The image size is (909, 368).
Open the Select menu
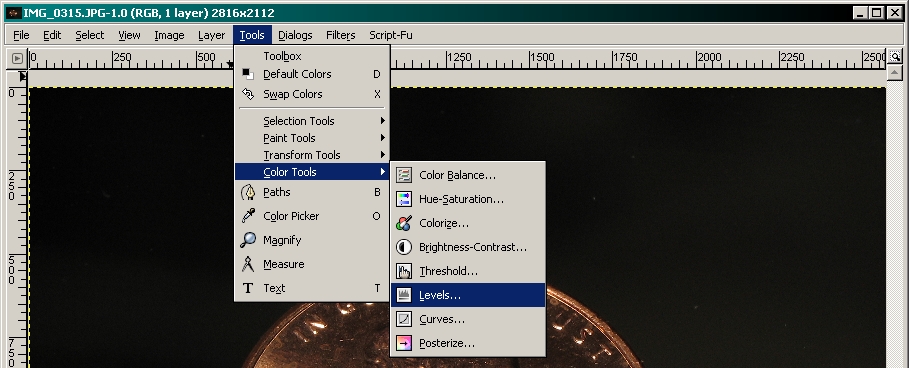pos(90,35)
